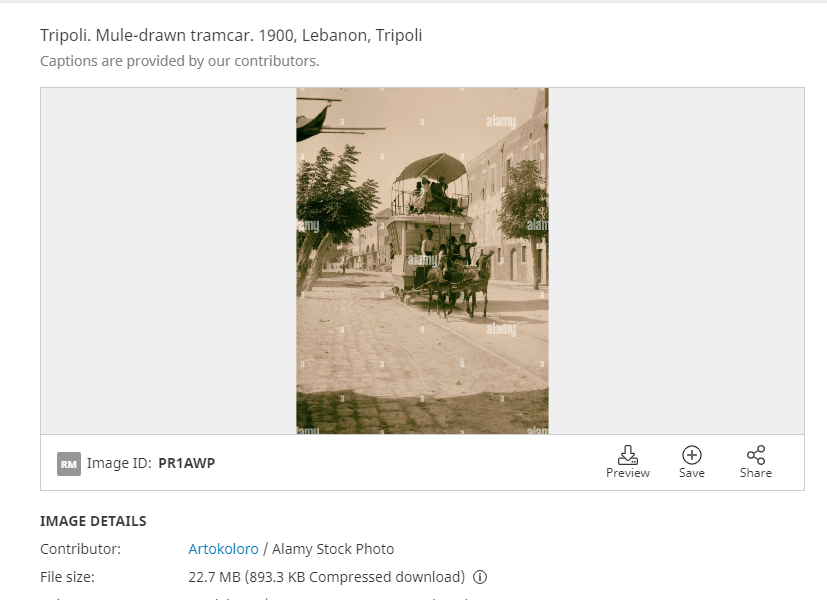The image size is (827, 600).
Task: Click the RM license badge
Action: tap(69, 464)
